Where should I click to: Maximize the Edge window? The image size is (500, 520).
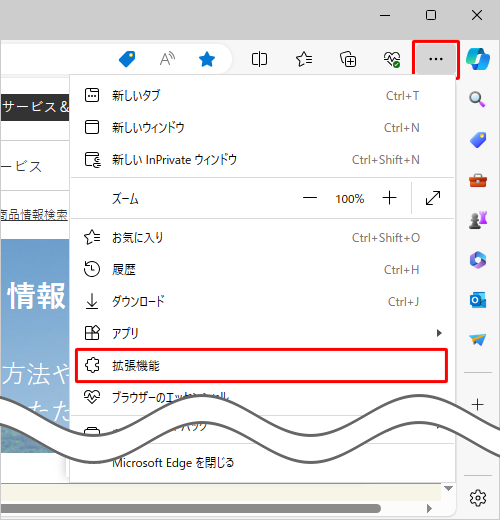coord(431,15)
